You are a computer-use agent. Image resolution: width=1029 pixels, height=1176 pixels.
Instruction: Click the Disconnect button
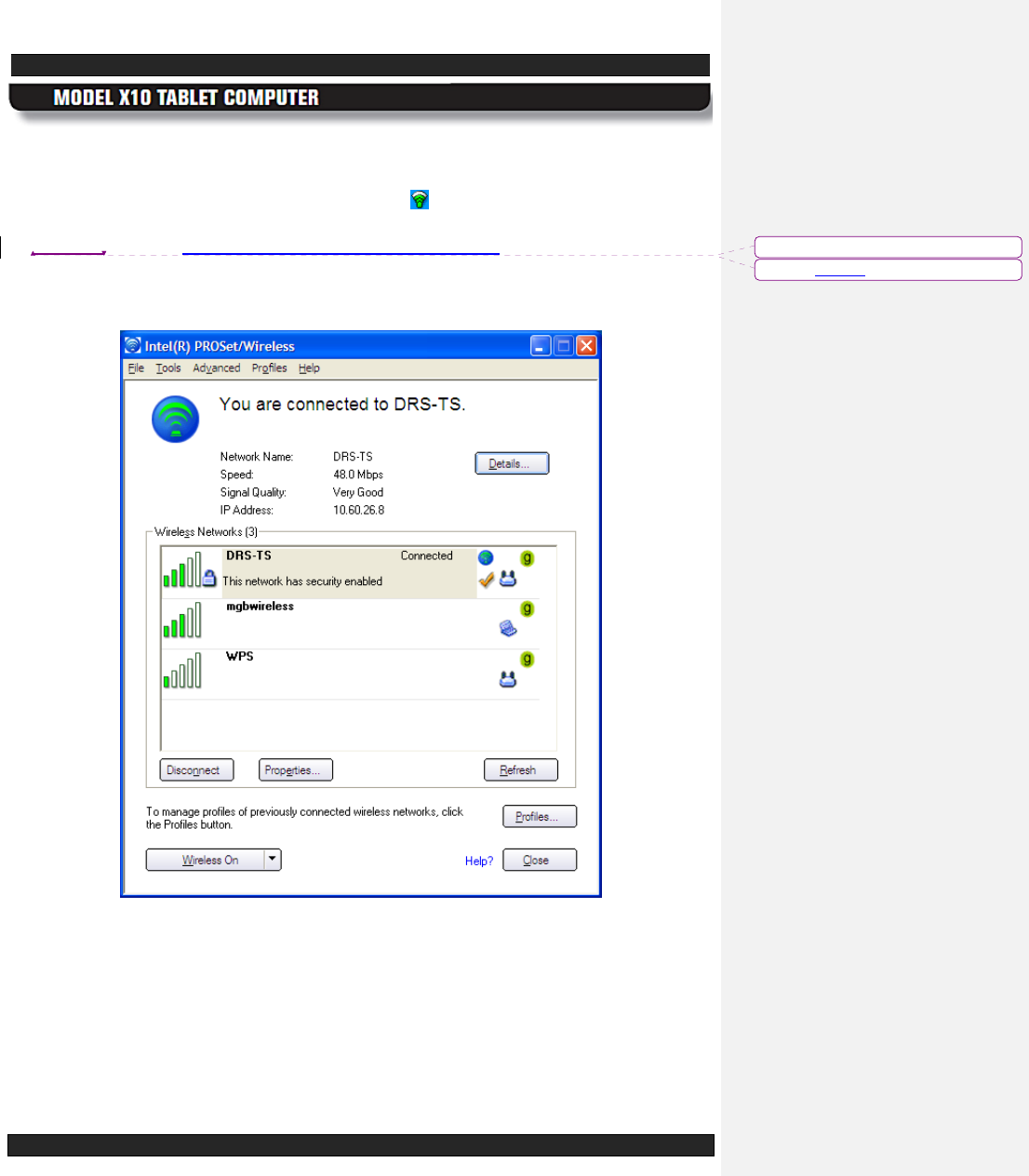tap(196, 770)
